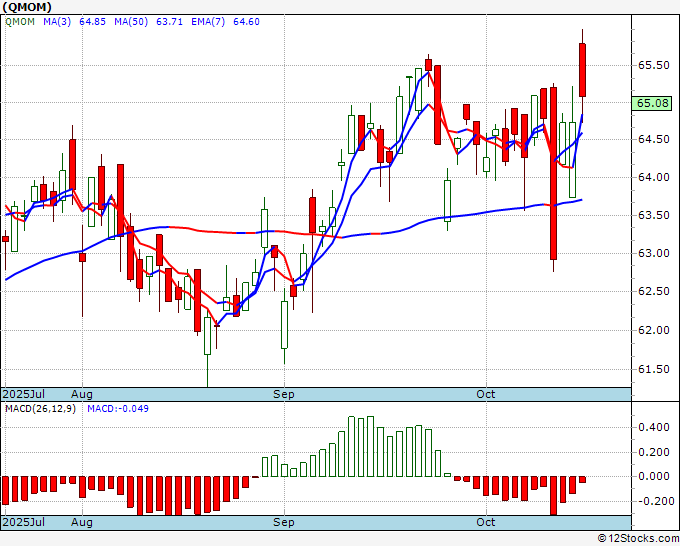Viewport: 680px width, 546px height.
Task: Click the Sep label on MACD axis
Action: (284, 522)
